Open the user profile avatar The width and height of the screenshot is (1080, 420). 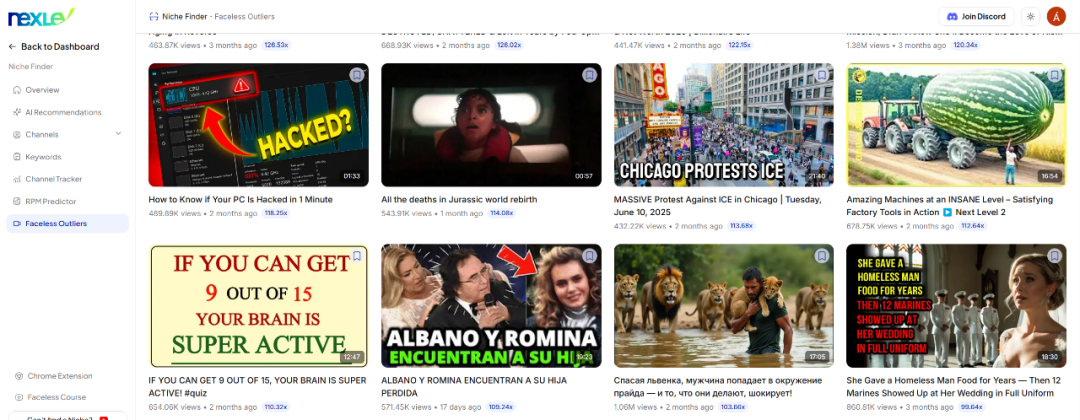1056,17
